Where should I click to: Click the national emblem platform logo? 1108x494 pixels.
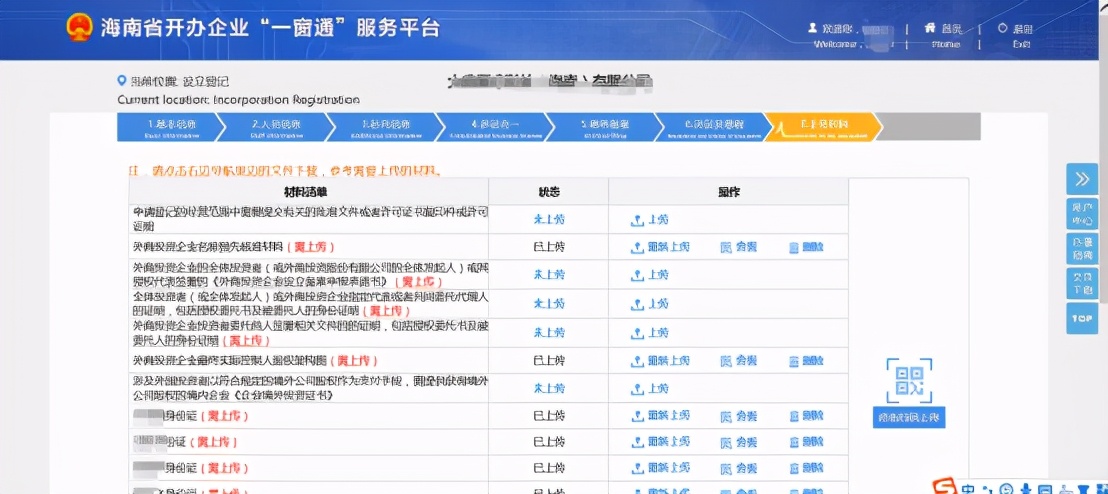point(79,28)
